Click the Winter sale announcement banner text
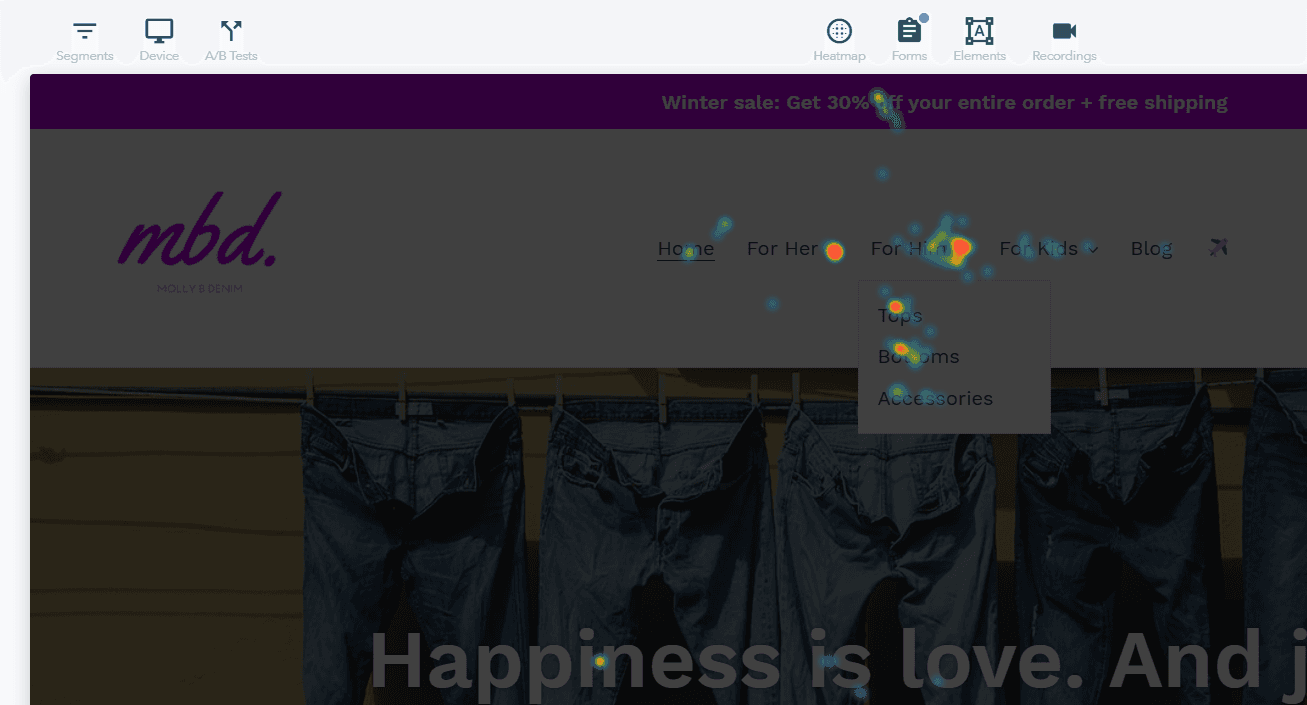1307x705 pixels. (x=944, y=102)
